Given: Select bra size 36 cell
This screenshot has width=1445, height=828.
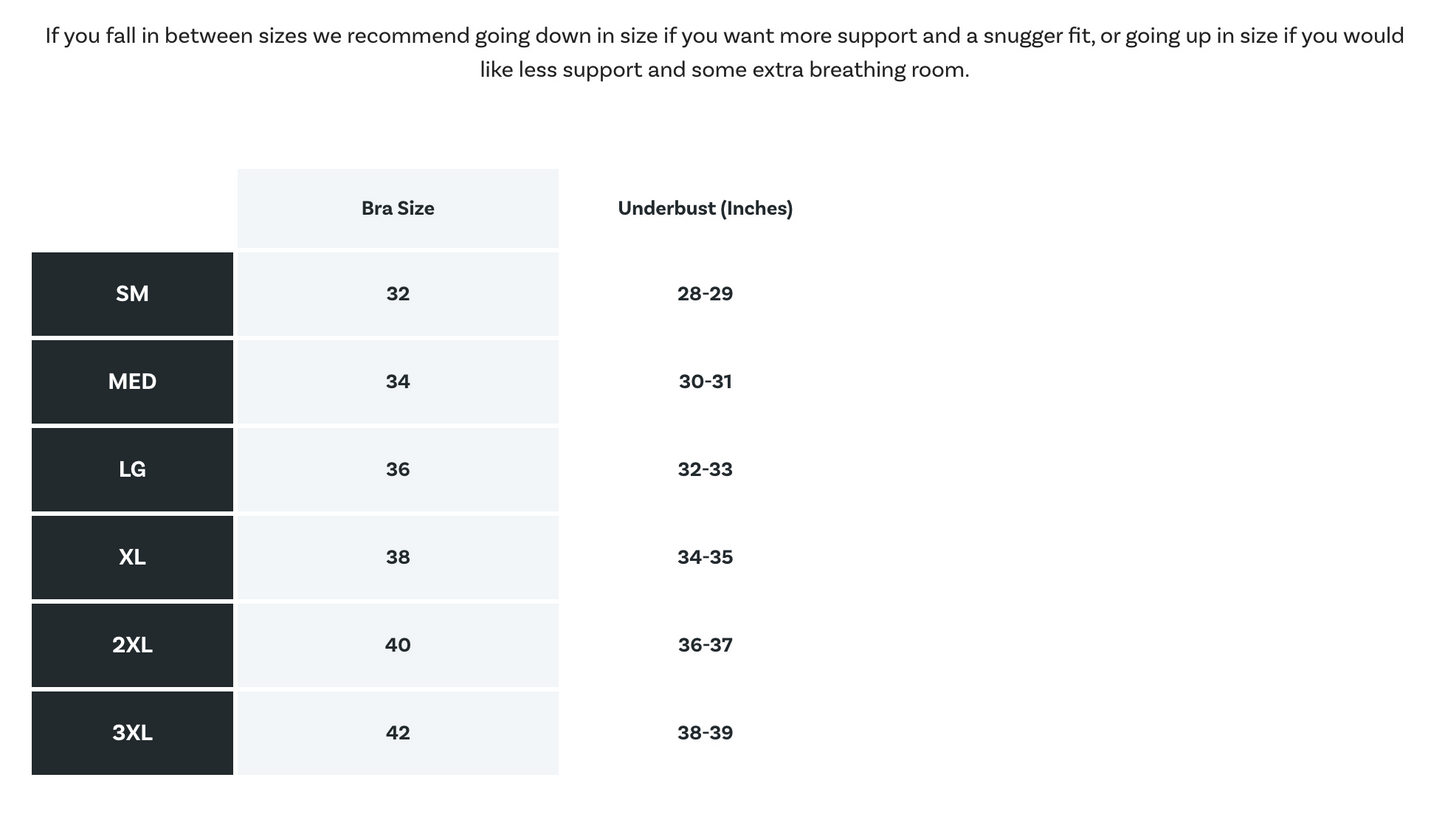Looking at the screenshot, I should point(398,470).
